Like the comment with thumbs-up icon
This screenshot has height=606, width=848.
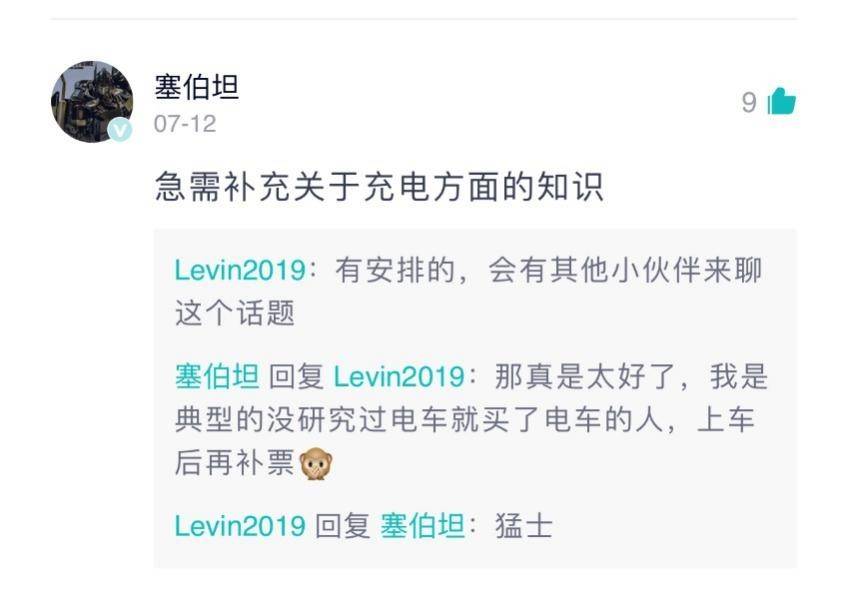tap(782, 101)
